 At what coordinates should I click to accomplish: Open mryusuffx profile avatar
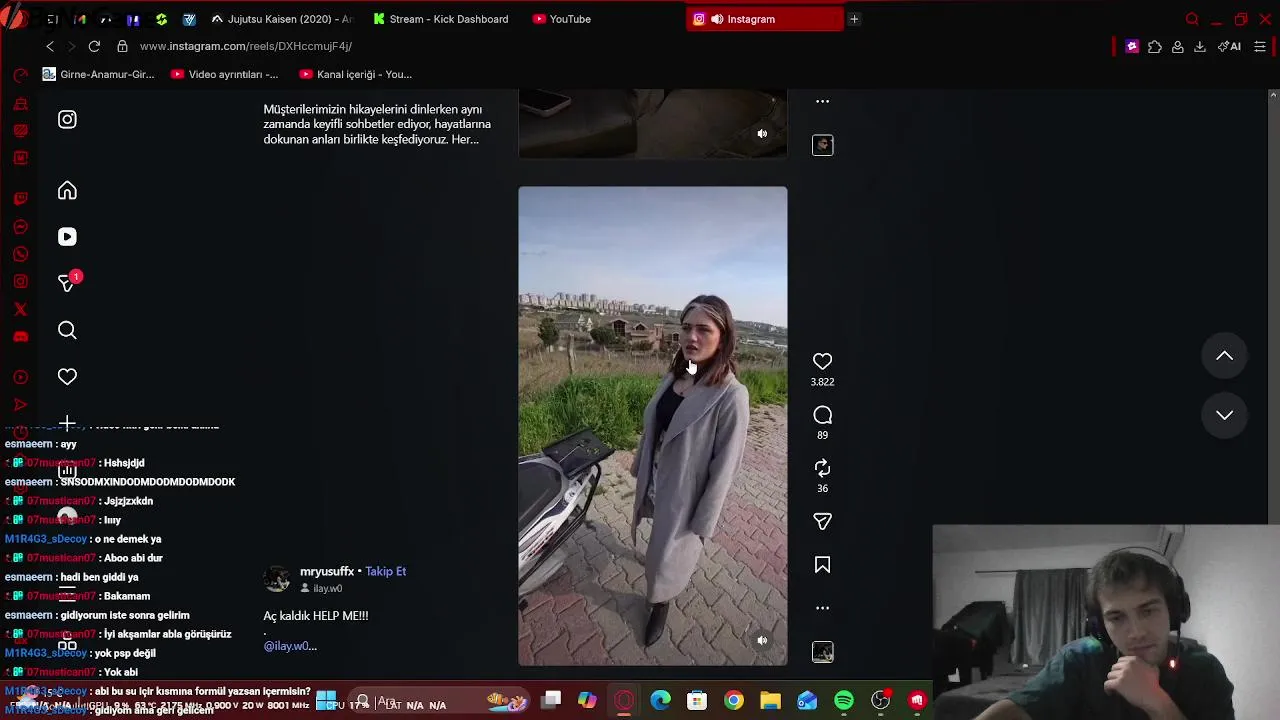point(277,579)
